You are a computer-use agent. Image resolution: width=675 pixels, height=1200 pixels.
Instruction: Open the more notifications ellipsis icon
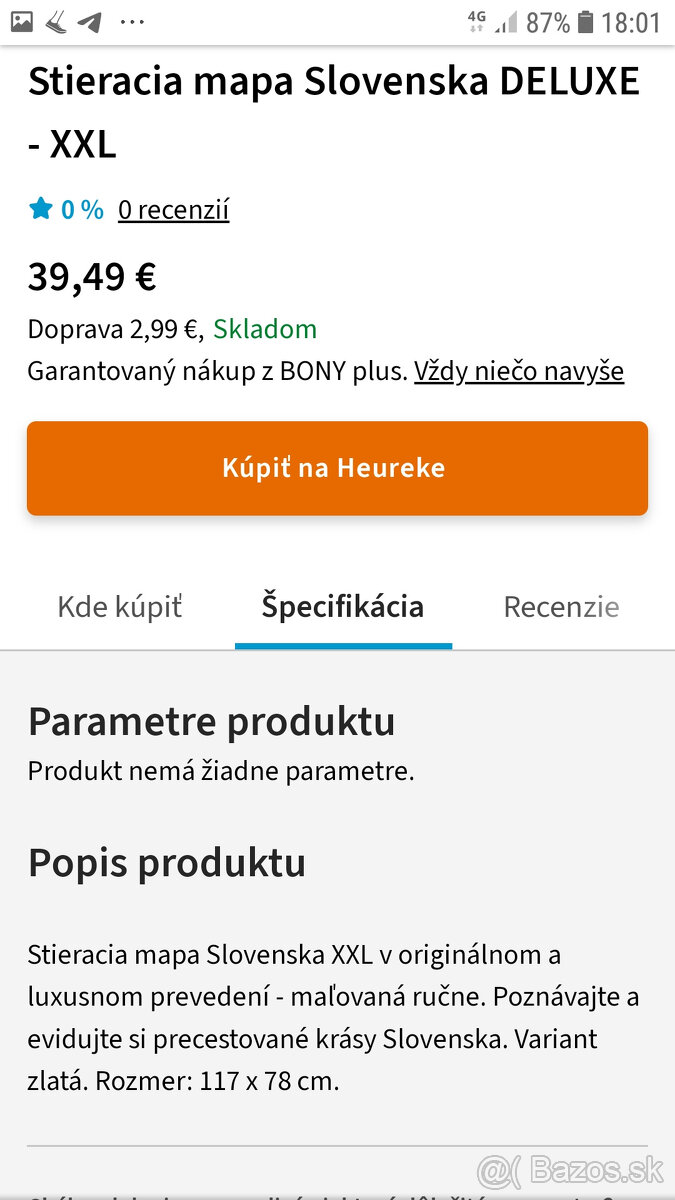tap(131, 21)
